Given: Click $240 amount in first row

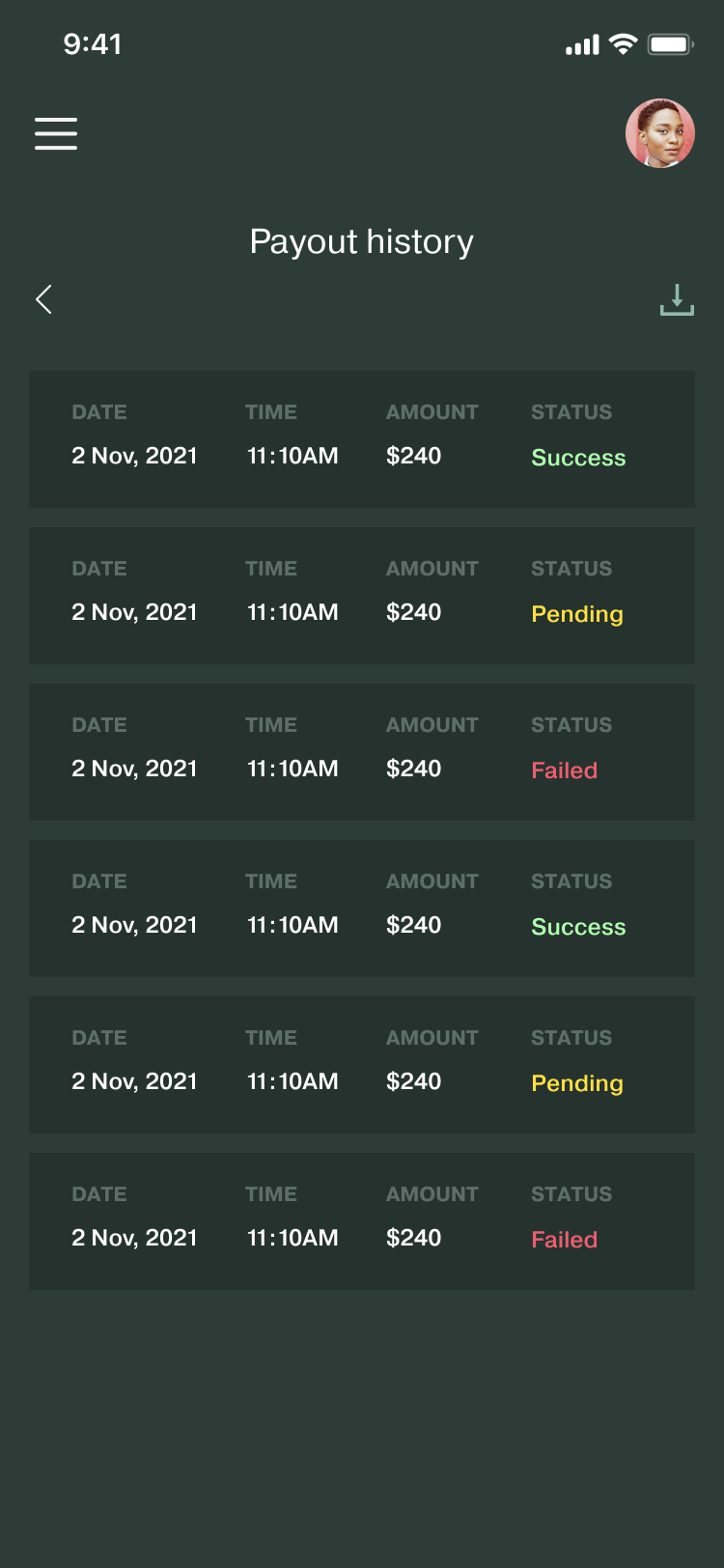Looking at the screenshot, I should coord(413,456).
